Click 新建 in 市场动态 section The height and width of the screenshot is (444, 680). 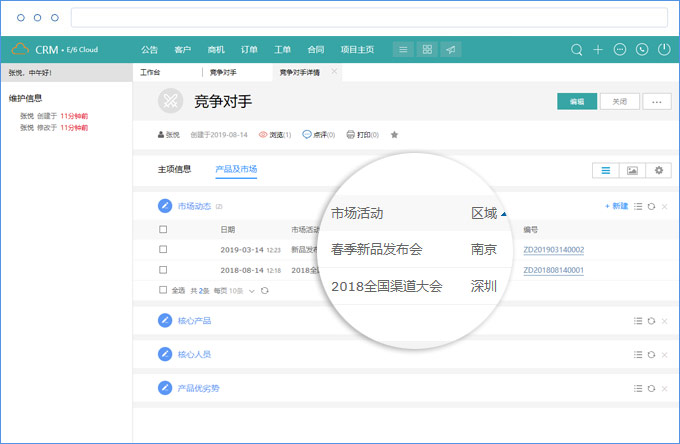pyautogui.click(x=616, y=206)
